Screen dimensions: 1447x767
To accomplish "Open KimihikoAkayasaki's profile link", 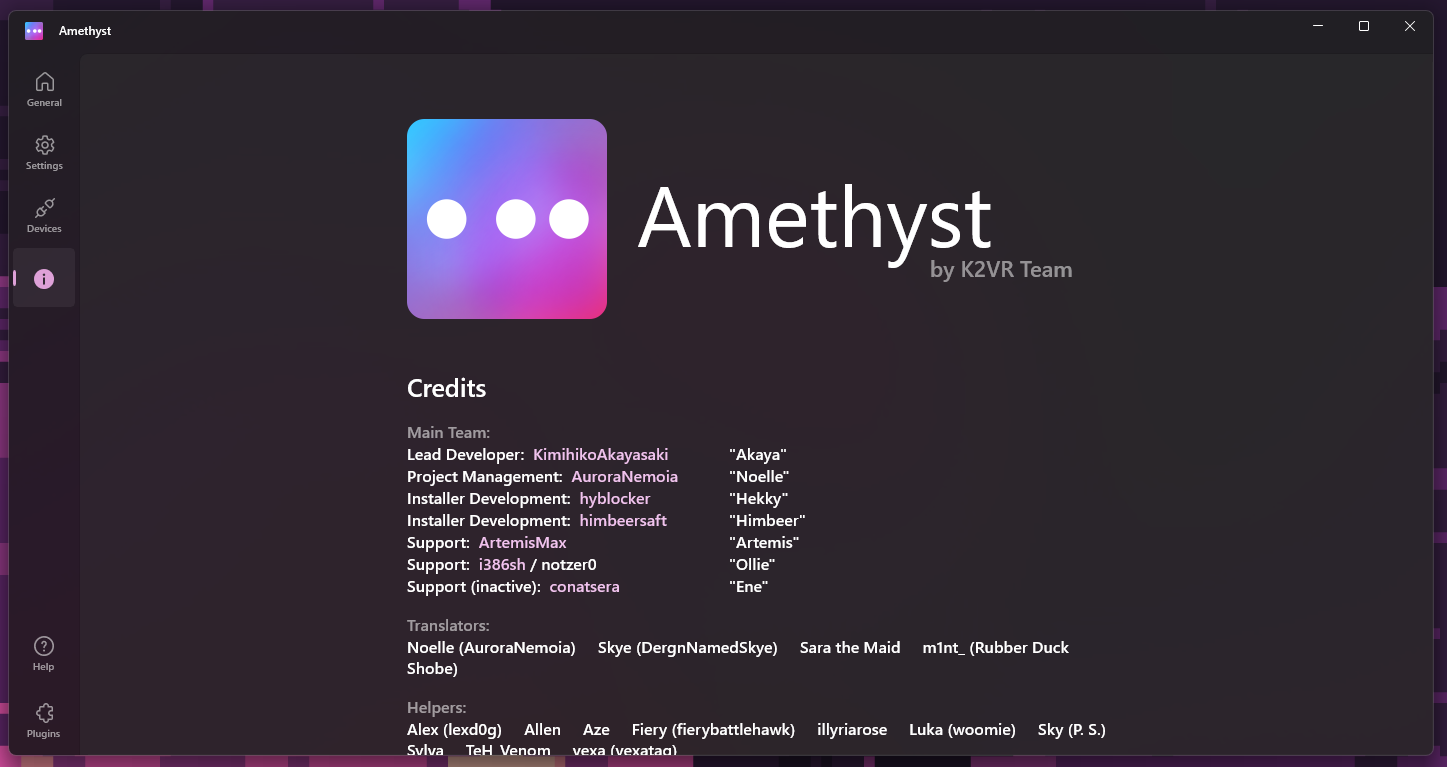I will (600, 454).
